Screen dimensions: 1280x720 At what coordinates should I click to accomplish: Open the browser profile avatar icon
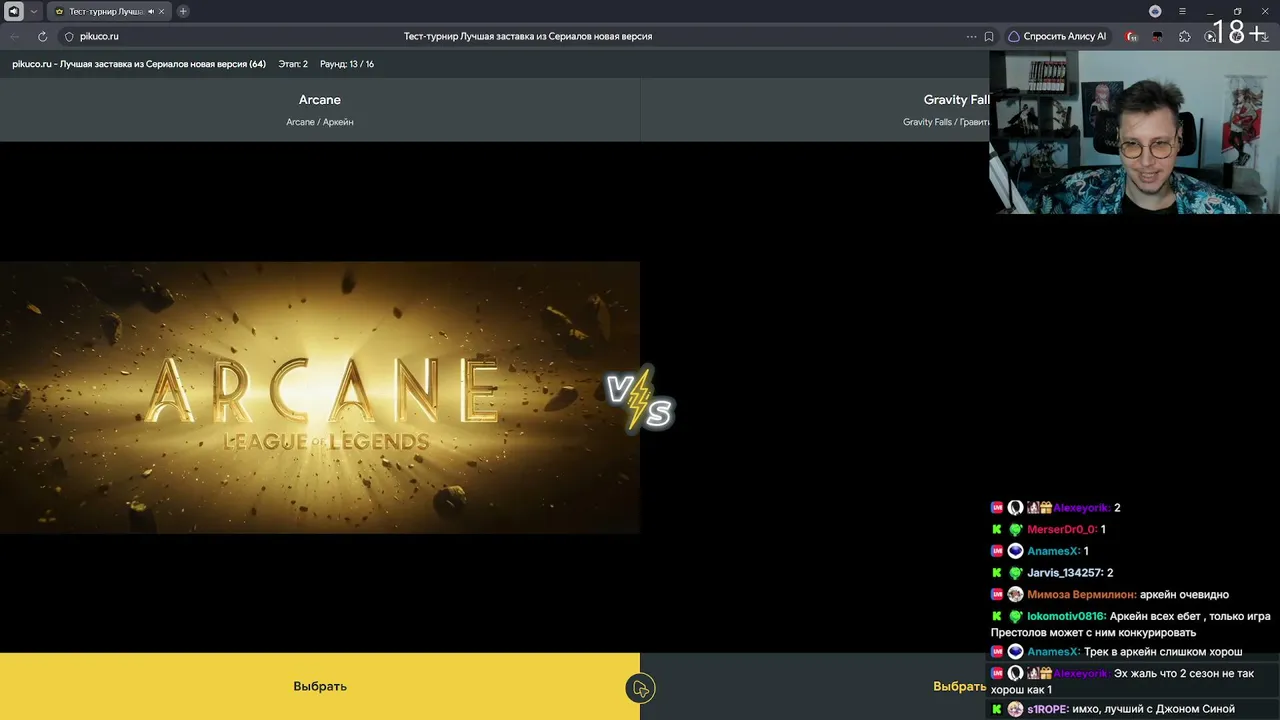[x=1155, y=11]
